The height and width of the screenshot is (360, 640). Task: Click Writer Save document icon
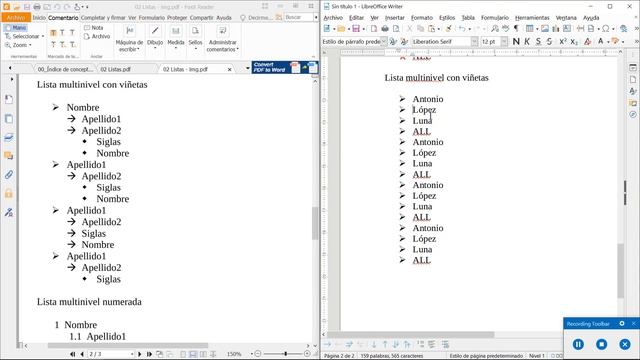coord(356,29)
